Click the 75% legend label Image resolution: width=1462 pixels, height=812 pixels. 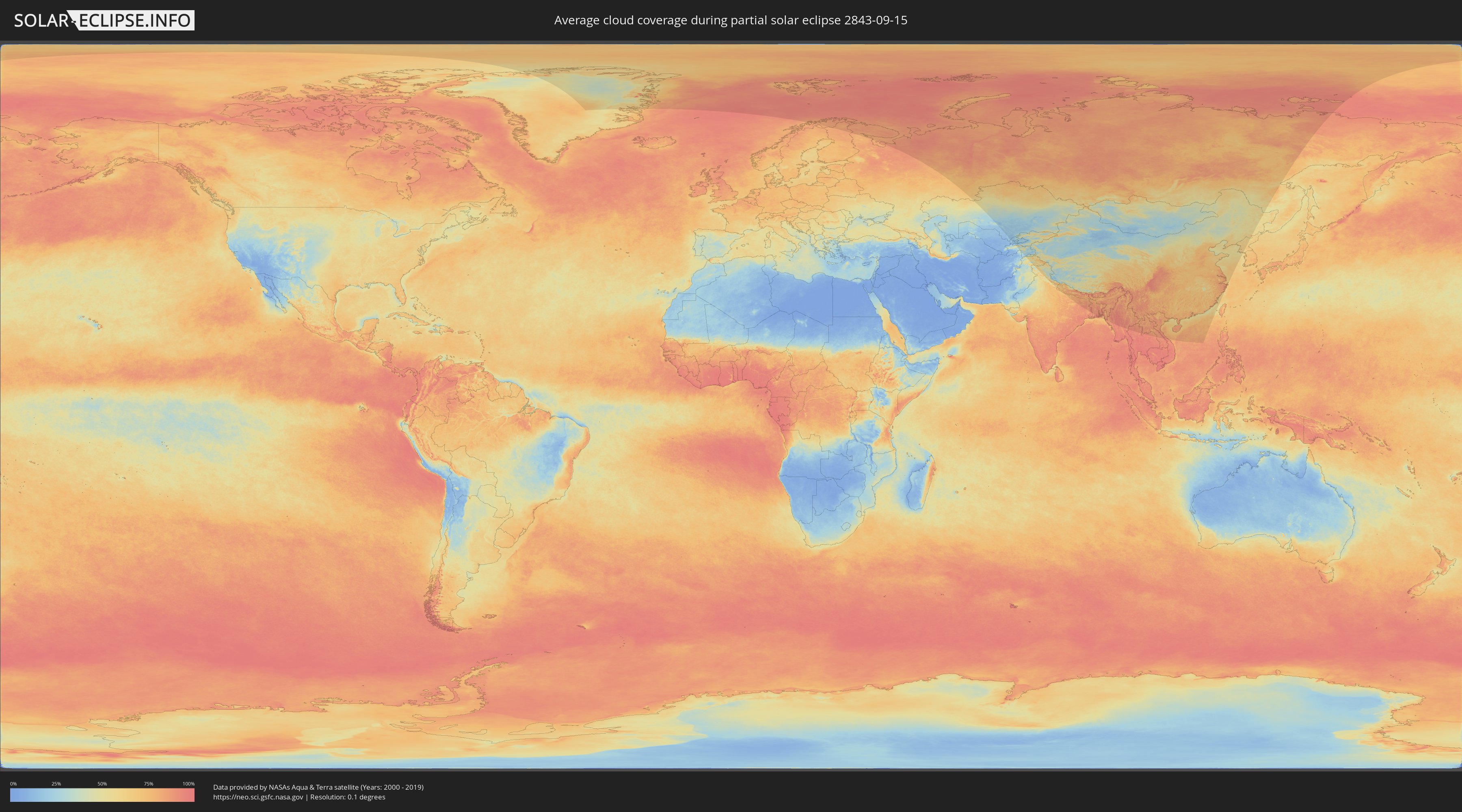148,784
